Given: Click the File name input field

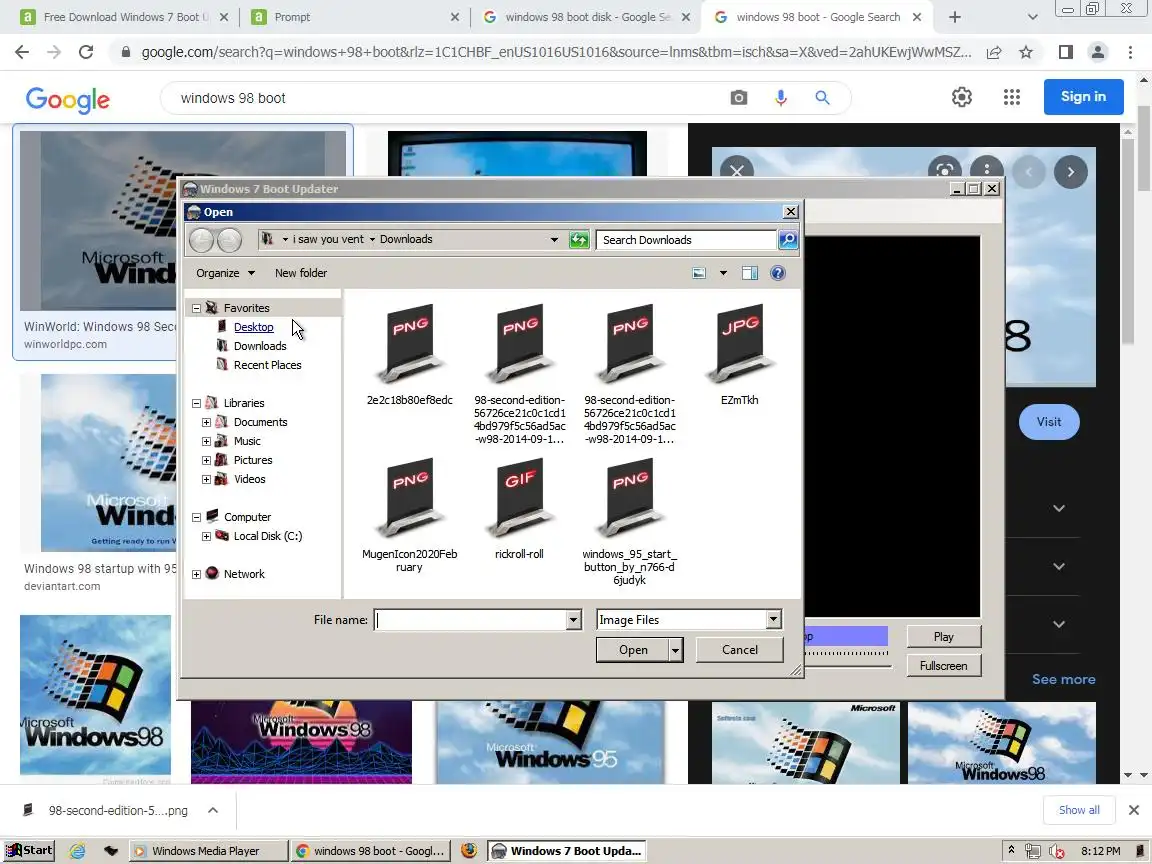Looking at the screenshot, I should point(470,620).
